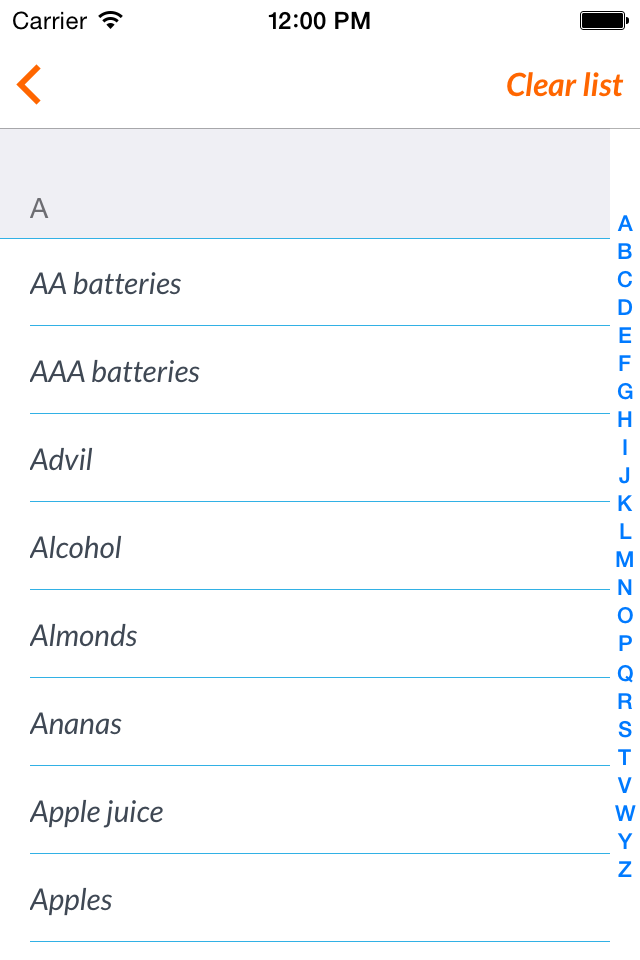Pick Almonds from the list
Viewport: 640px width, 960px height.
[300, 636]
